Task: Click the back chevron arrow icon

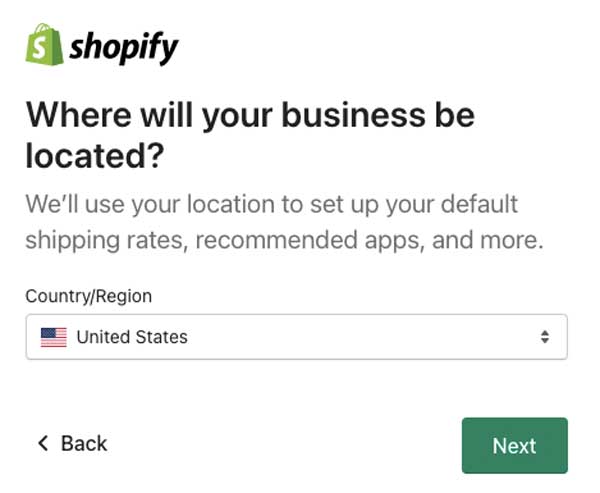Action: pyautogui.click(x=43, y=443)
